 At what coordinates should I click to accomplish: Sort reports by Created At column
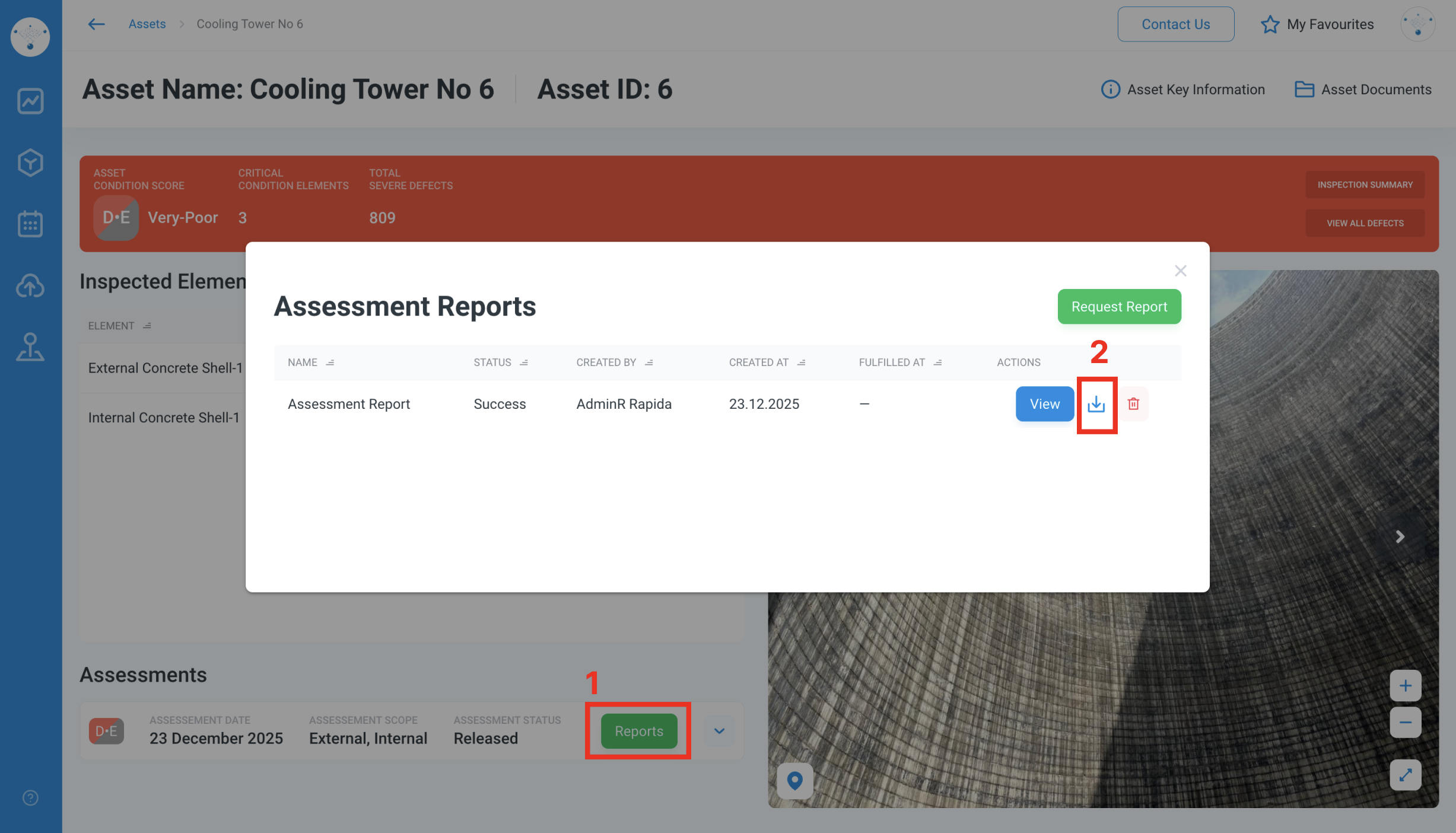[801, 363]
